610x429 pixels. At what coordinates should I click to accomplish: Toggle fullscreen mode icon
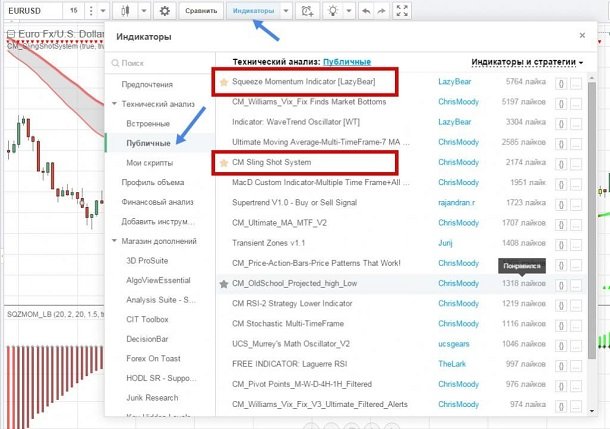pos(402,11)
